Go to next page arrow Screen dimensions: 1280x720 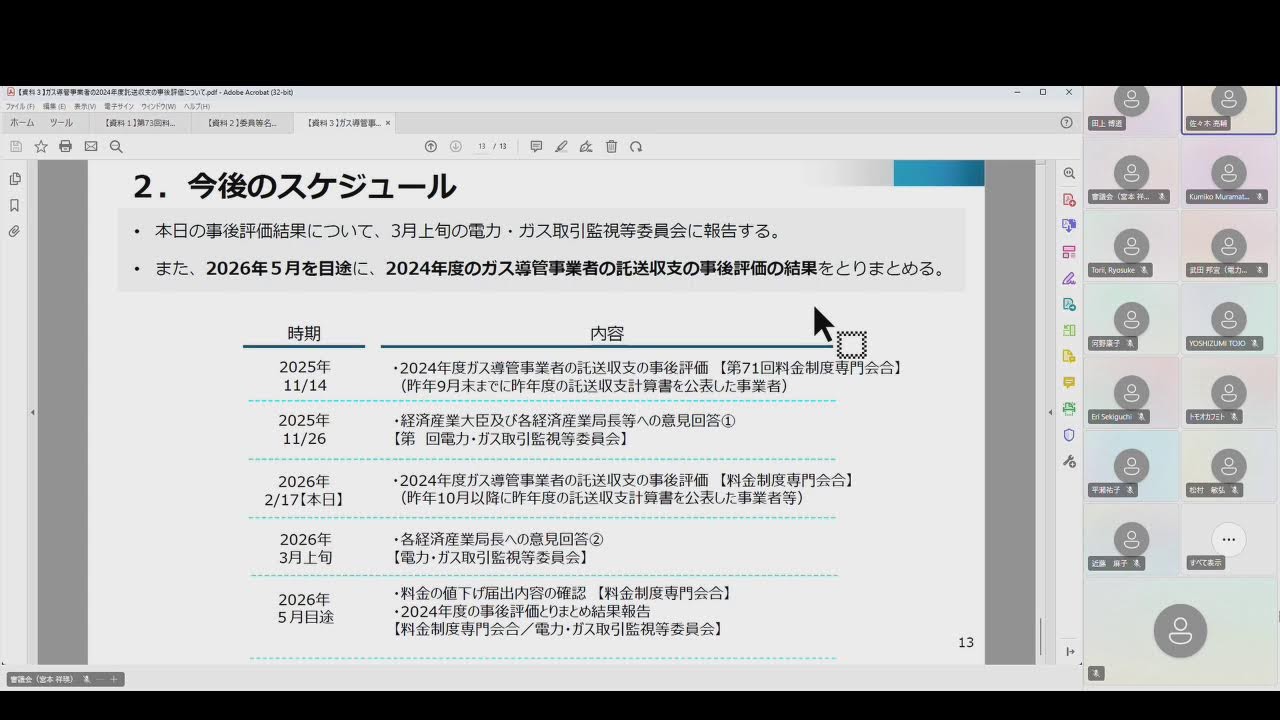pyautogui.click(x=456, y=146)
